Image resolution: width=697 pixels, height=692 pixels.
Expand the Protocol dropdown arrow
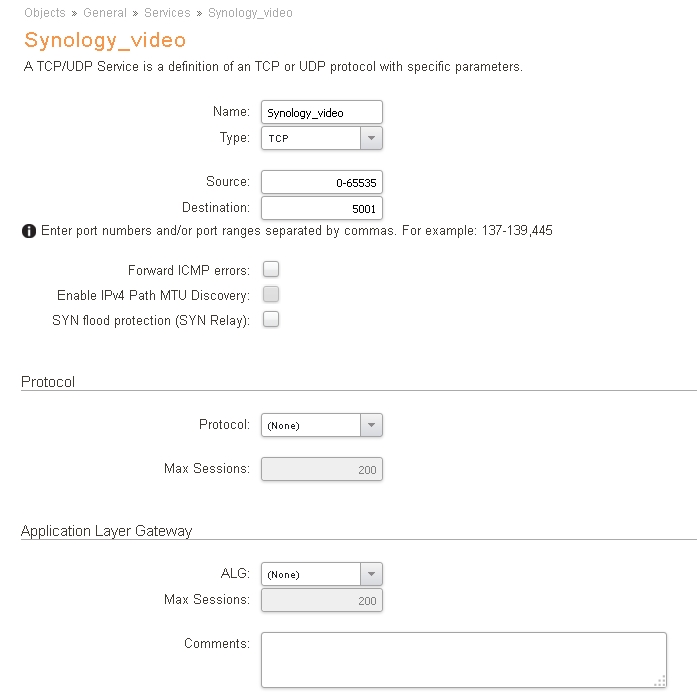(x=371, y=425)
